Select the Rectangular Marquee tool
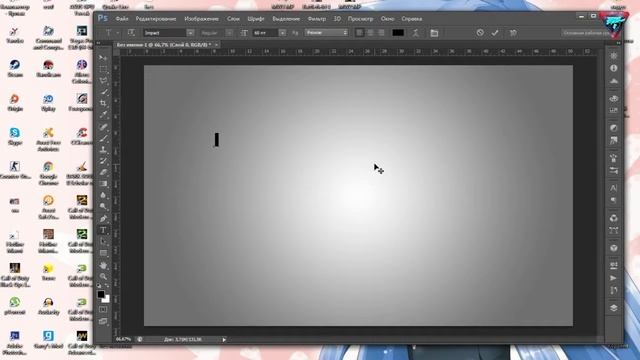The width and height of the screenshot is (640, 360). [103, 69]
